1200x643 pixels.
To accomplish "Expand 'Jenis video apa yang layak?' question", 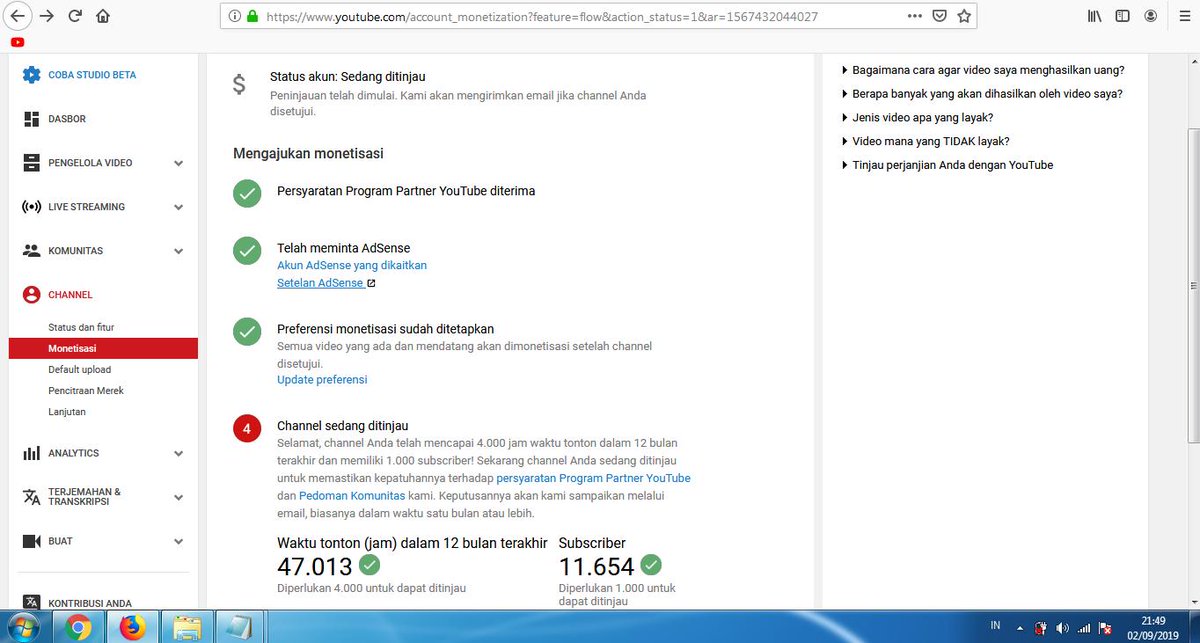I will point(917,117).
